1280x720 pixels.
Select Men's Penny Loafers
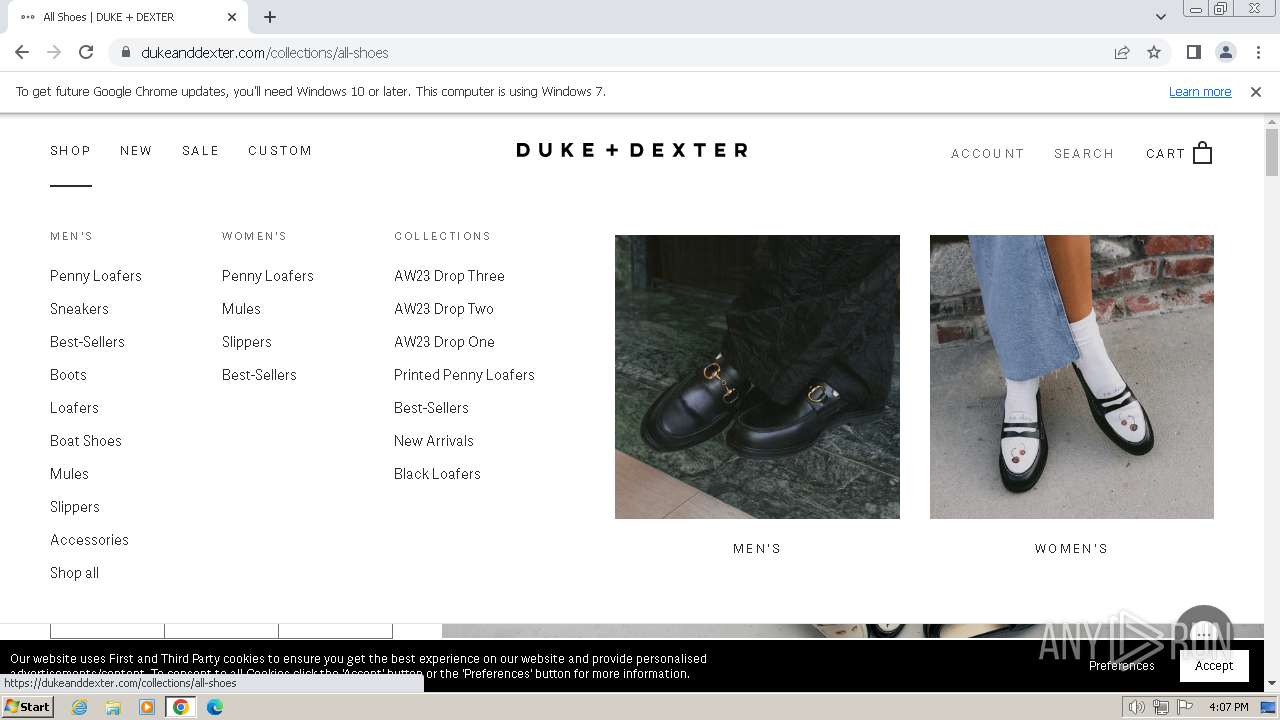[96, 276]
